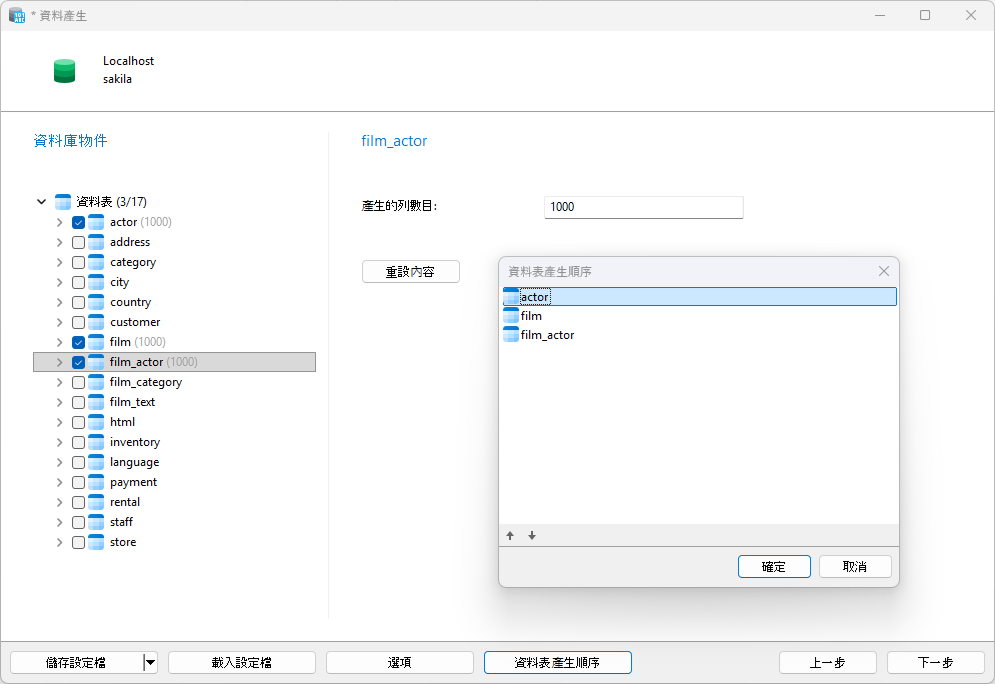Expand the film_actor table node
Image resolution: width=995 pixels, height=684 pixels.
click(x=59, y=362)
